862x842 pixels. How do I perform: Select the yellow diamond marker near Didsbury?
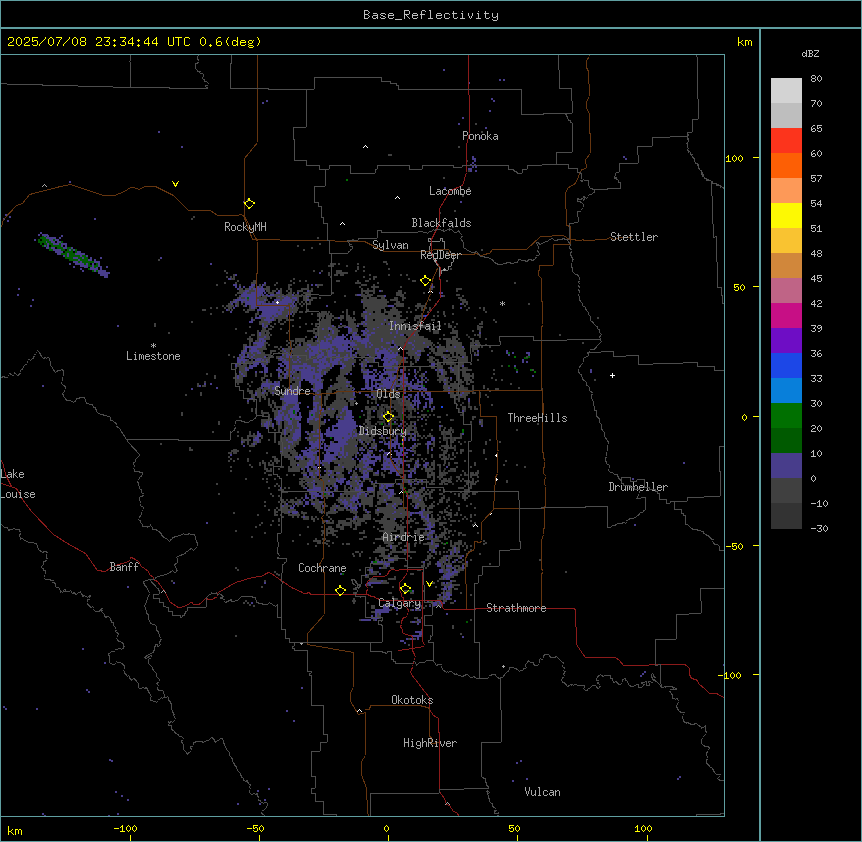pos(388,417)
